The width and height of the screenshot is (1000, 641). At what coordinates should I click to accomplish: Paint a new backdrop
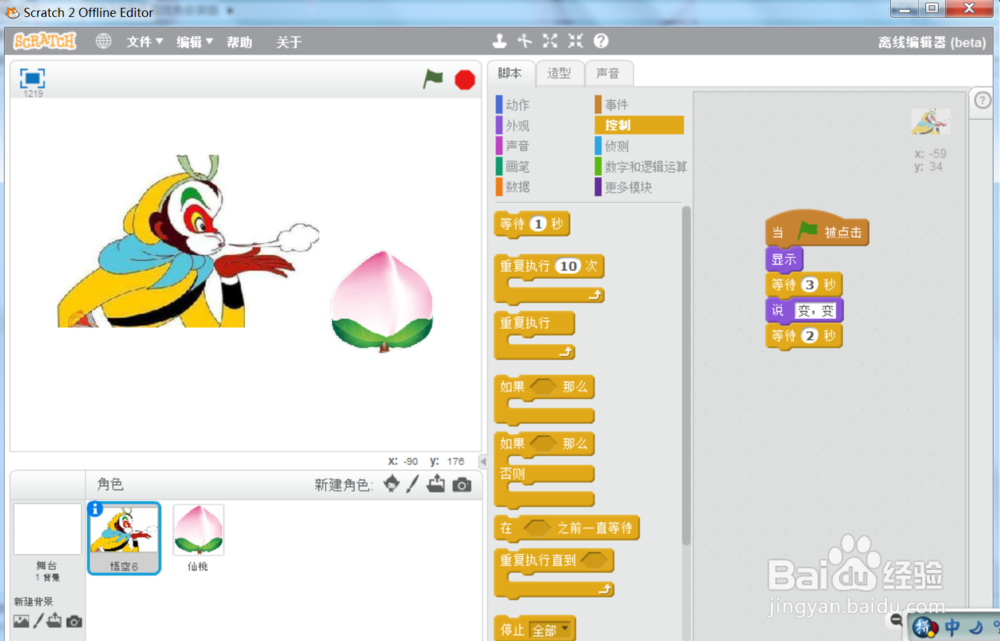pyautogui.click(x=38, y=621)
